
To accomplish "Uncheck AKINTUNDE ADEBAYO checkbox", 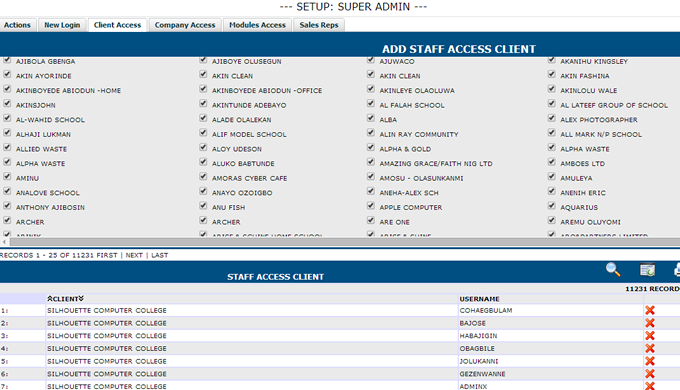I will (203, 103).
